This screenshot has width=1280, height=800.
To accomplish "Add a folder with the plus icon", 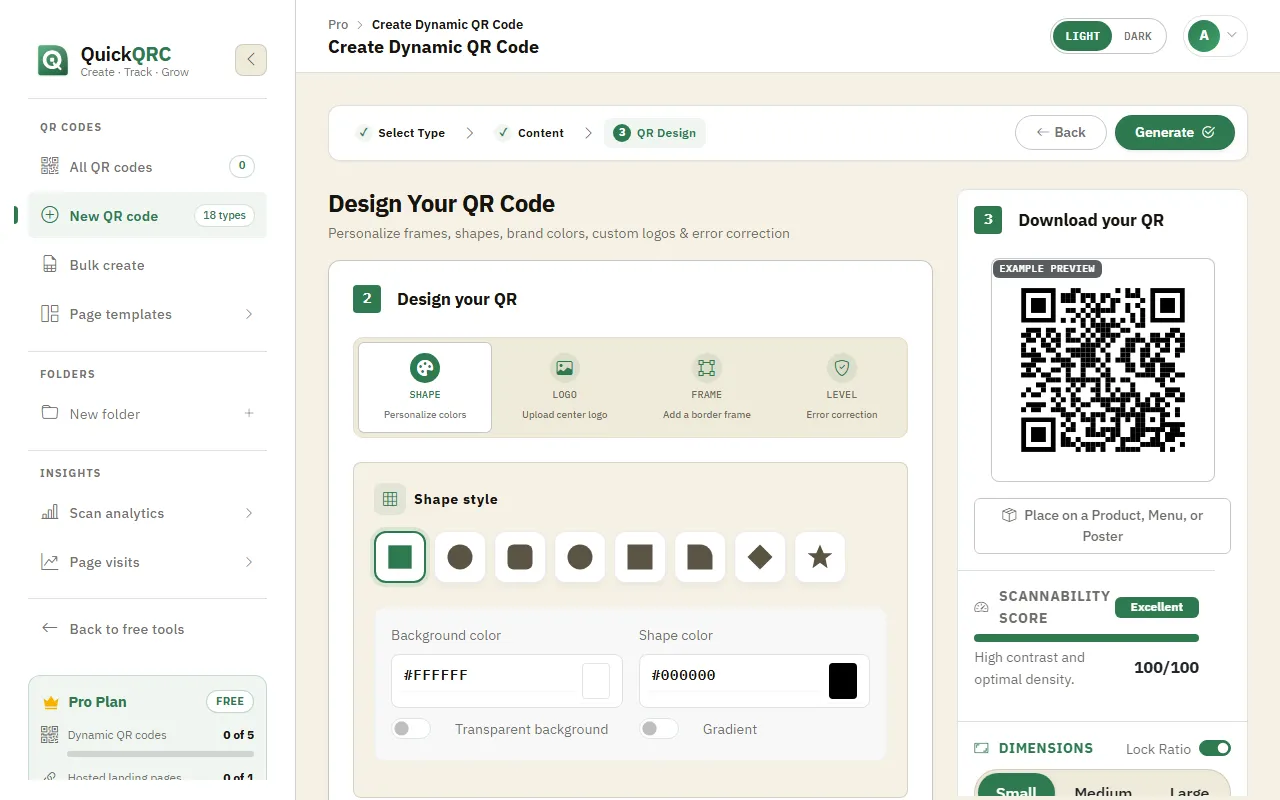I will [x=249, y=414].
